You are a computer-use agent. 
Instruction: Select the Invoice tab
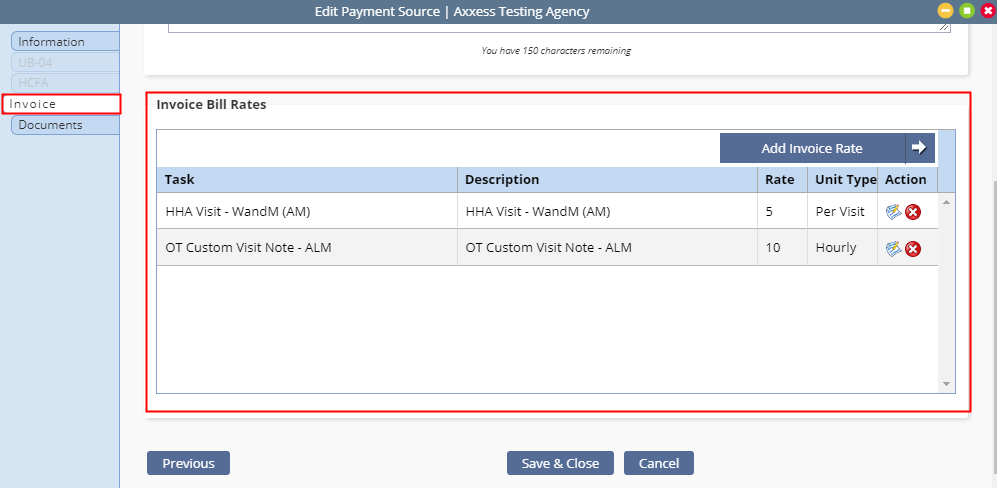pos(61,104)
